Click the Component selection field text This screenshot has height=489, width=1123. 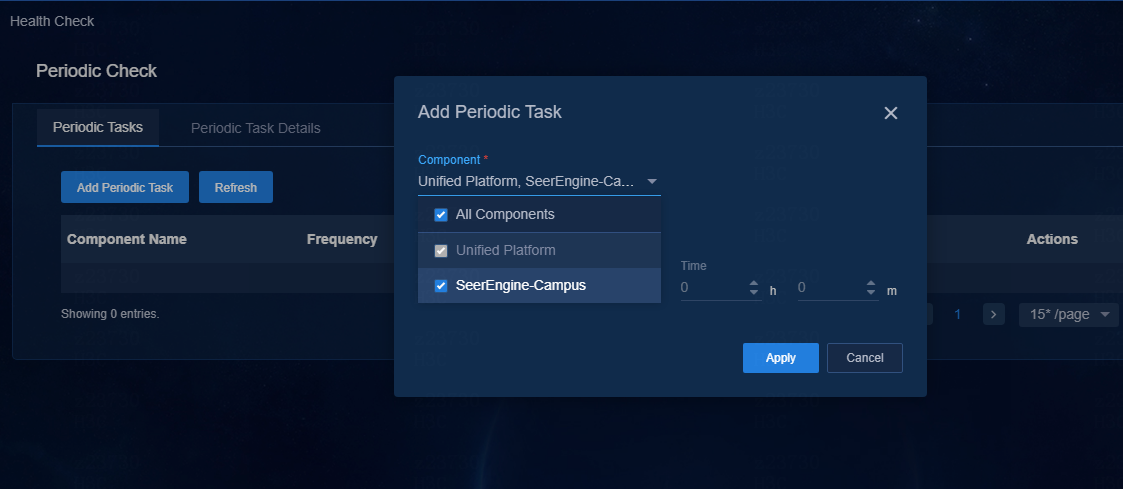[x=526, y=181]
